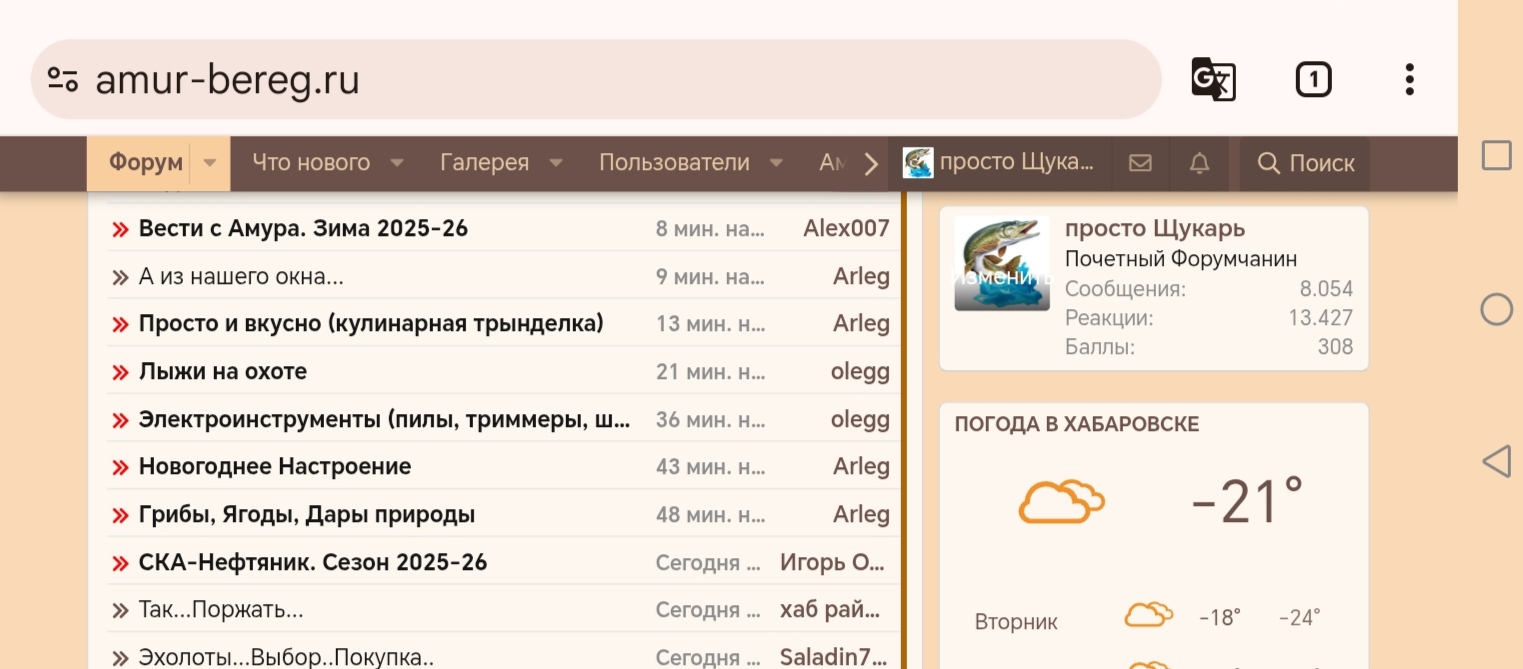Tap the pike fish avatar in the navigation bar

coord(918,162)
